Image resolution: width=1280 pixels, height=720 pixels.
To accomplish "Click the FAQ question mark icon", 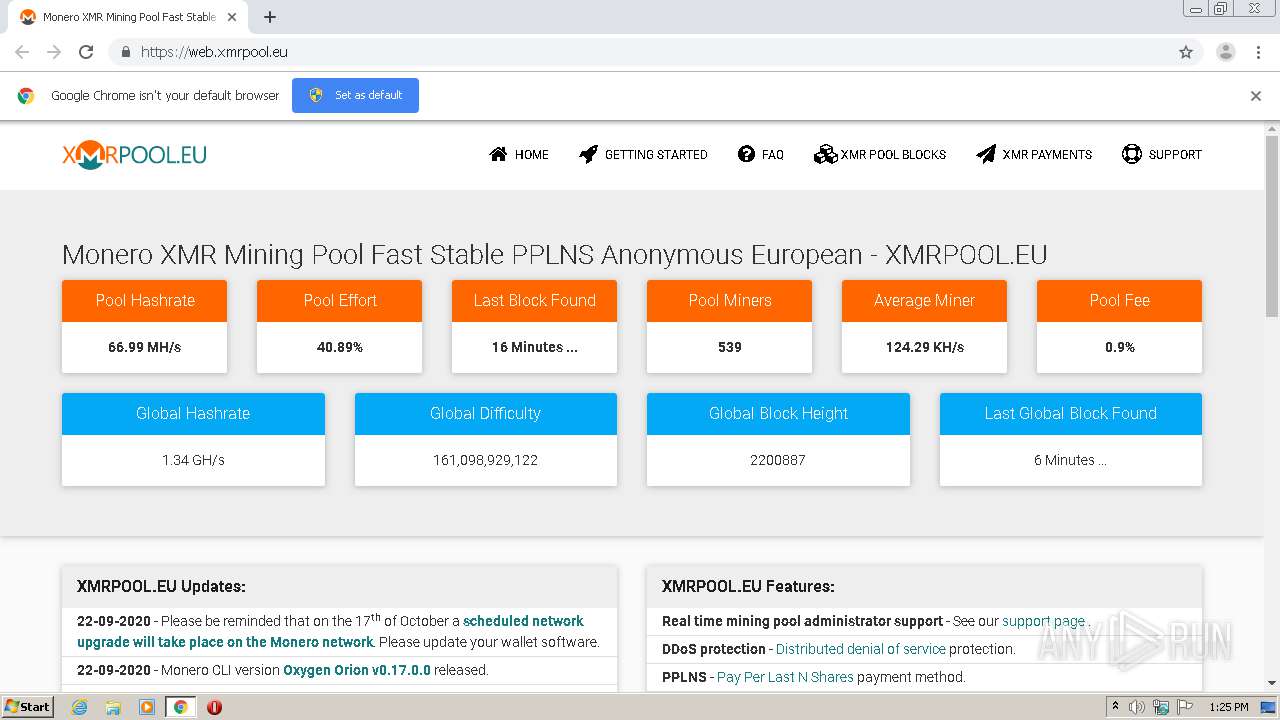I will [x=746, y=154].
